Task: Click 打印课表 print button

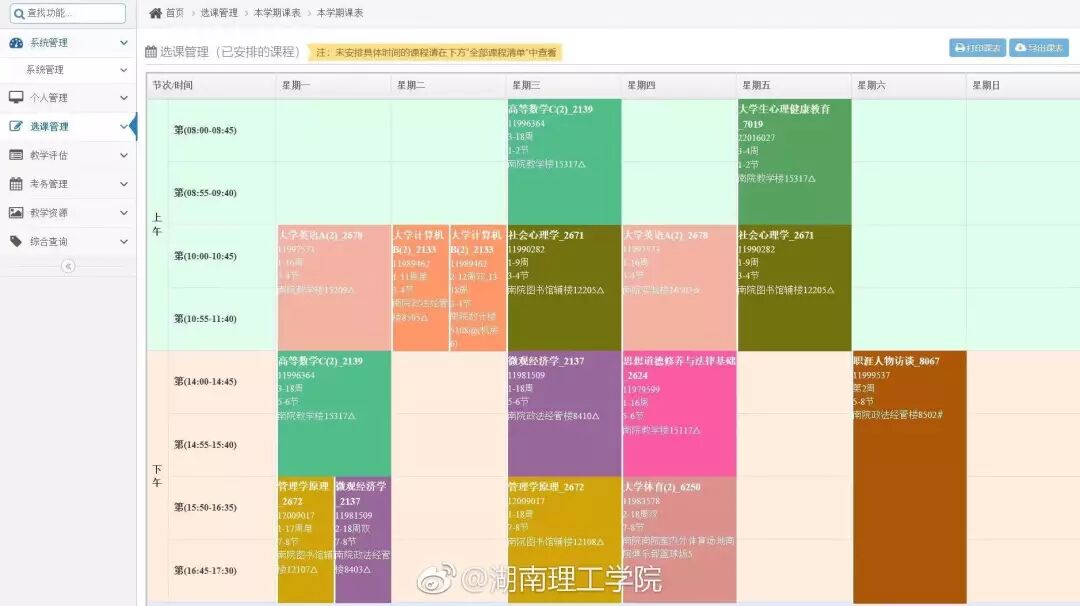Action: pyautogui.click(x=977, y=48)
